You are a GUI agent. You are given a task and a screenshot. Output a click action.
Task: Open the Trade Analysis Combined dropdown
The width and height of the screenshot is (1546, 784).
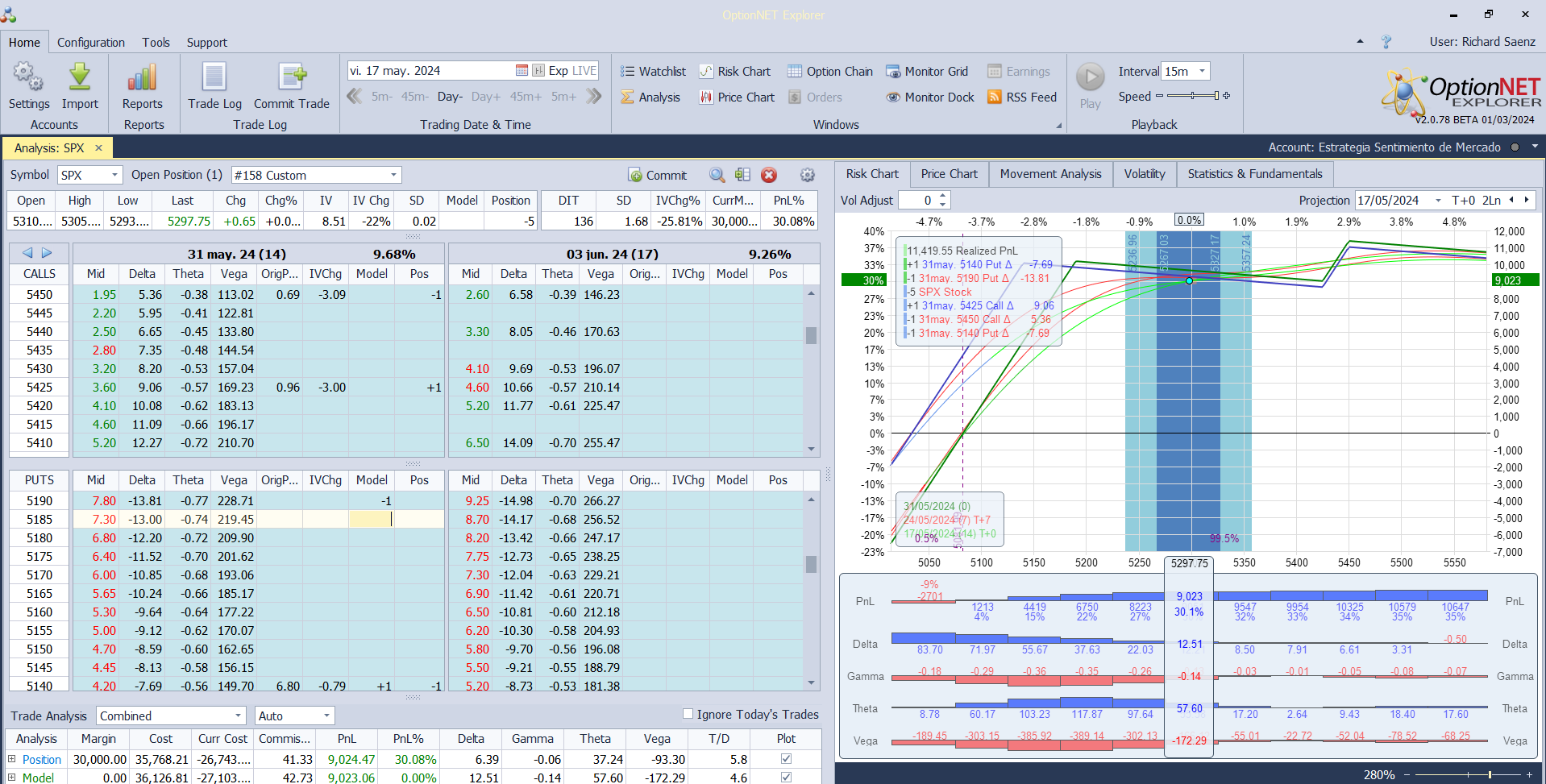[x=238, y=716]
